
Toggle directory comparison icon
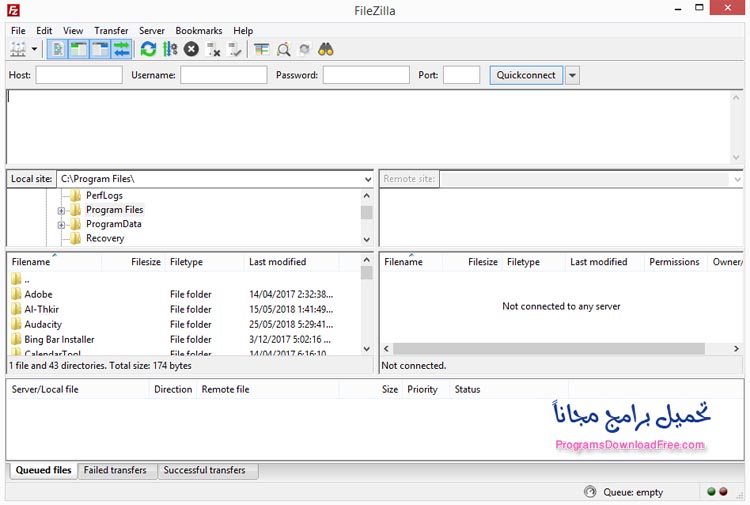pos(284,49)
